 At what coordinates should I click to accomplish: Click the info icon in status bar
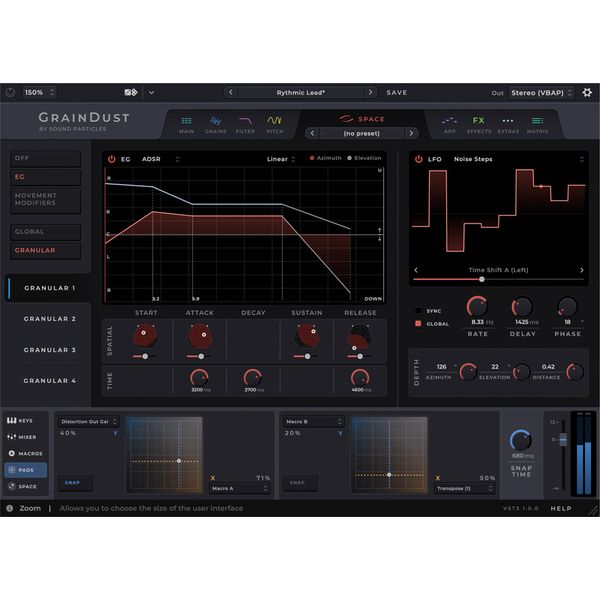[x=10, y=508]
